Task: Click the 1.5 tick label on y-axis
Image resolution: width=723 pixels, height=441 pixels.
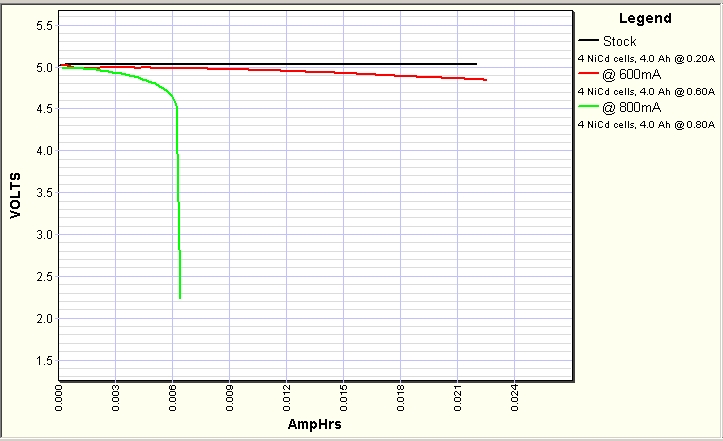Action: [45, 361]
